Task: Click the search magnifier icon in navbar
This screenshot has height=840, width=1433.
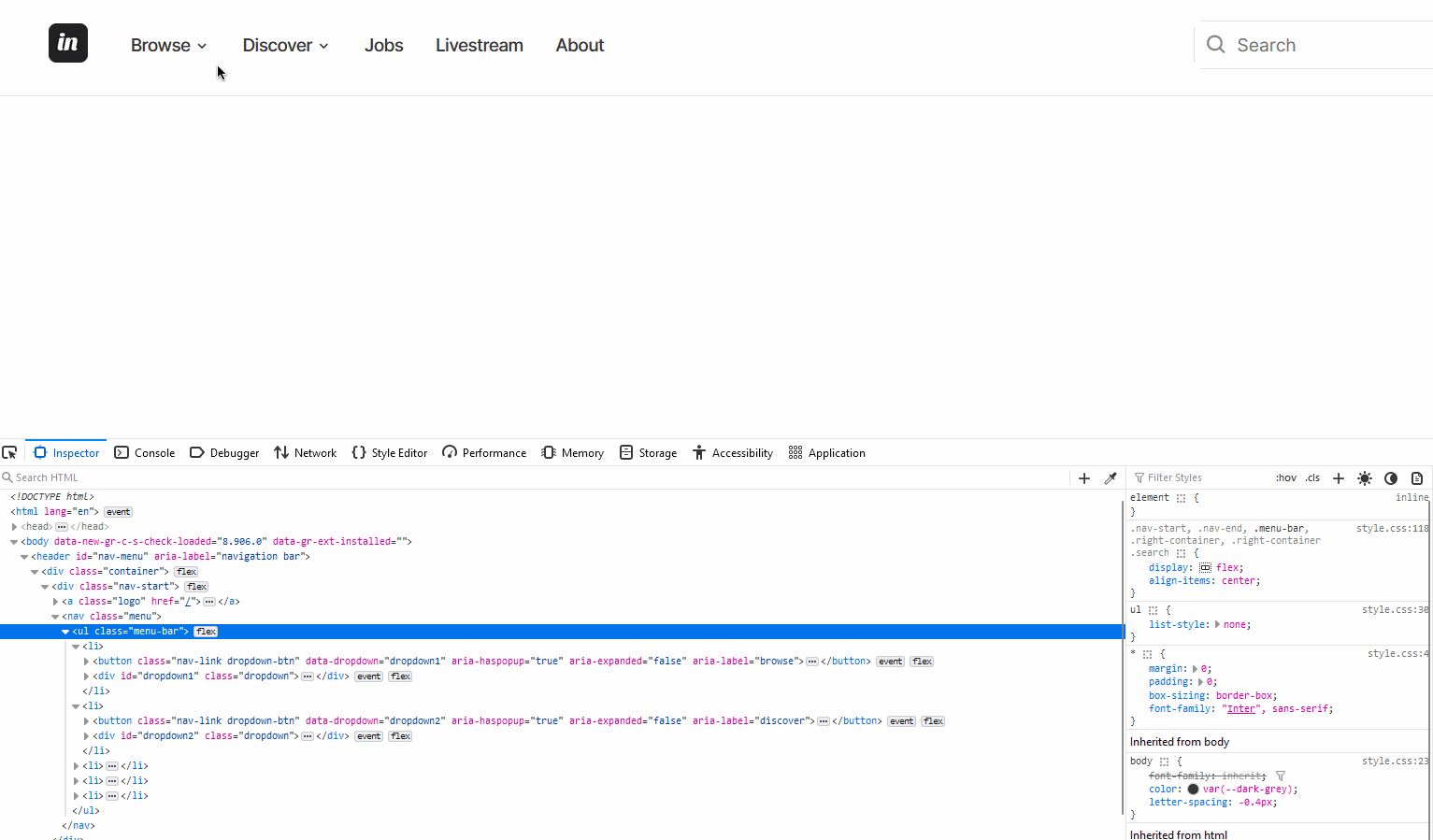Action: click(1215, 44)
